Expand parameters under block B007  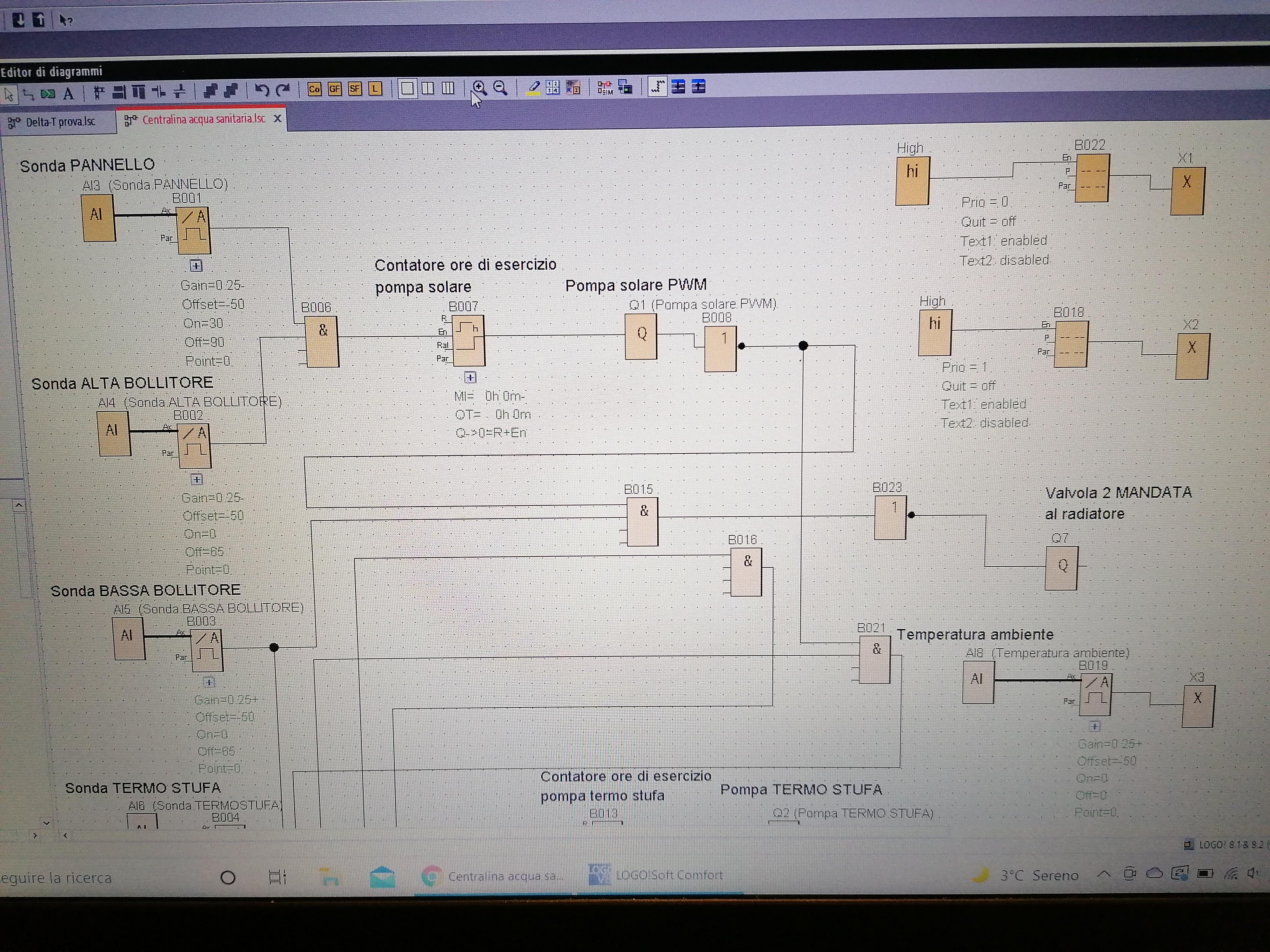(470, 377)
